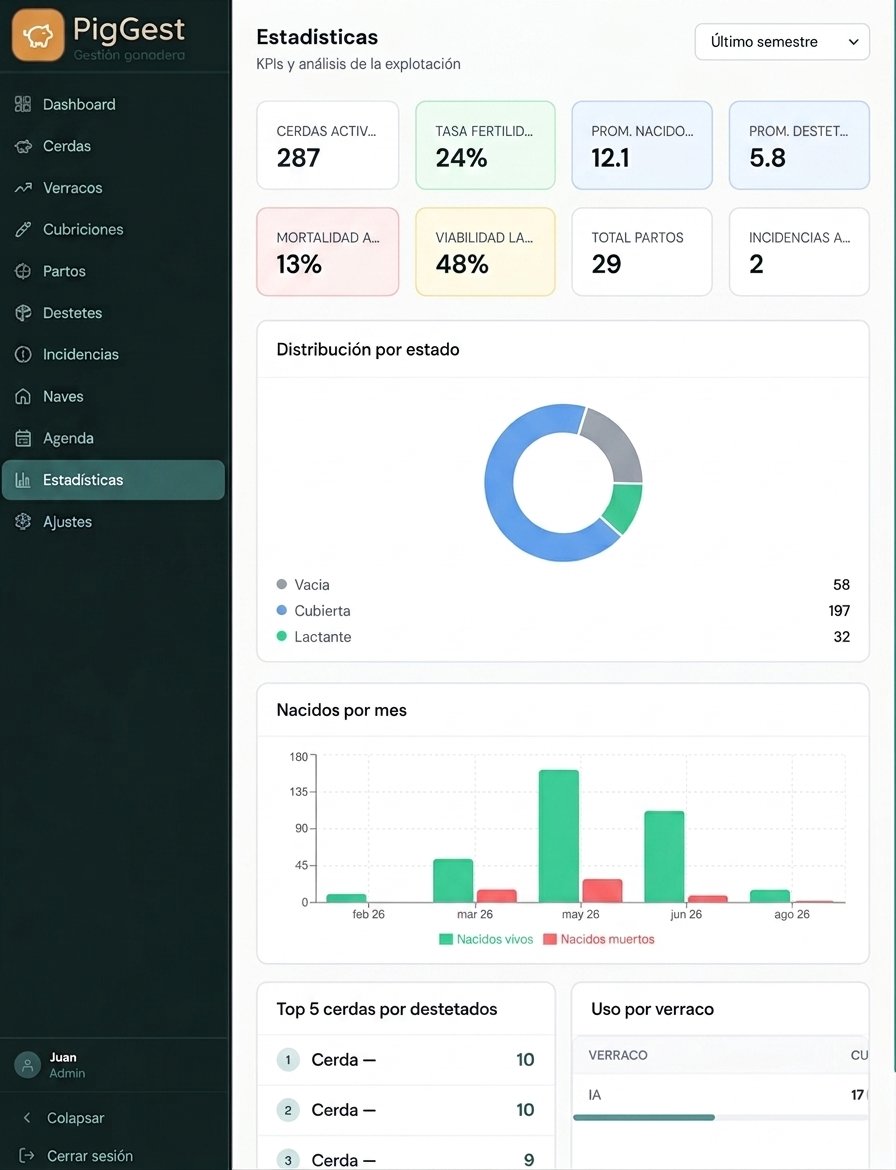Viewport: 896px width, 1170px height.
Task: Click the Estadísticas bar chart icon
Action: click(23, 480)
